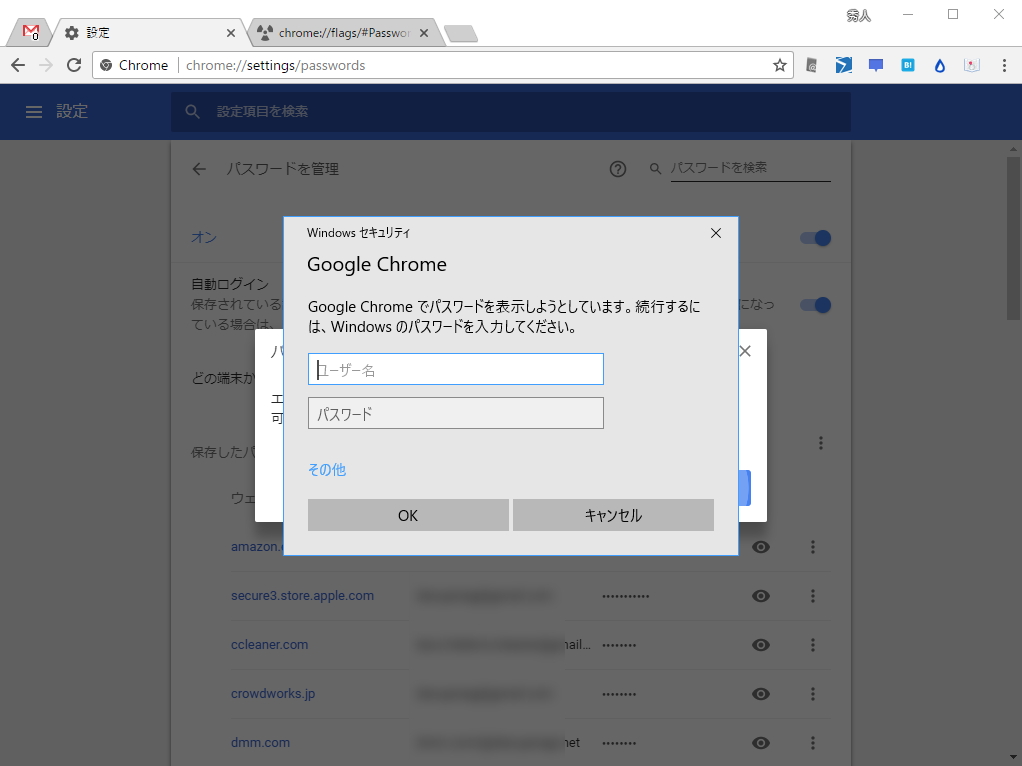The height and width of the screenshot is (766, 1022).
Task: Open more options for ccleaner.com
Action: (813, 645)
